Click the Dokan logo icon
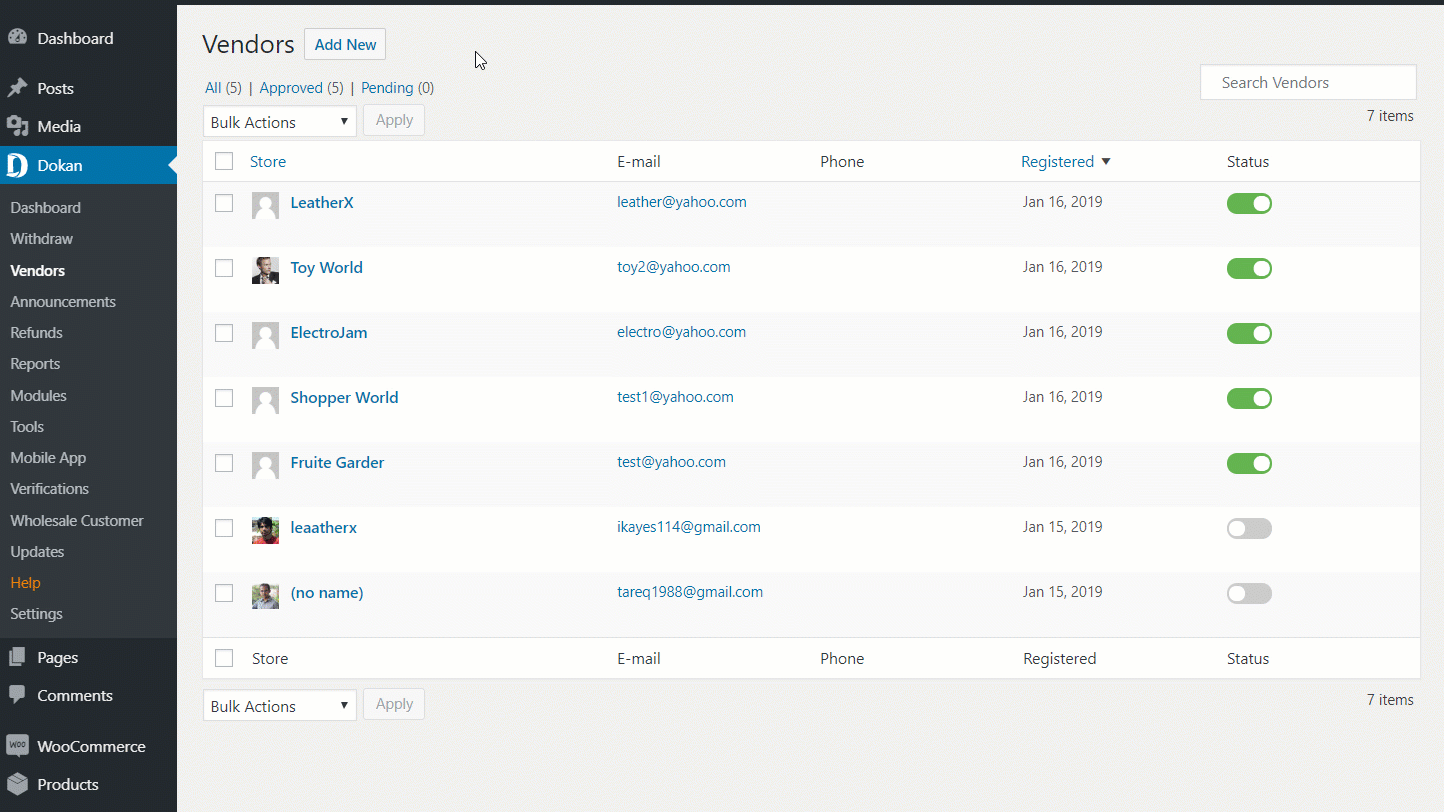 17,165
